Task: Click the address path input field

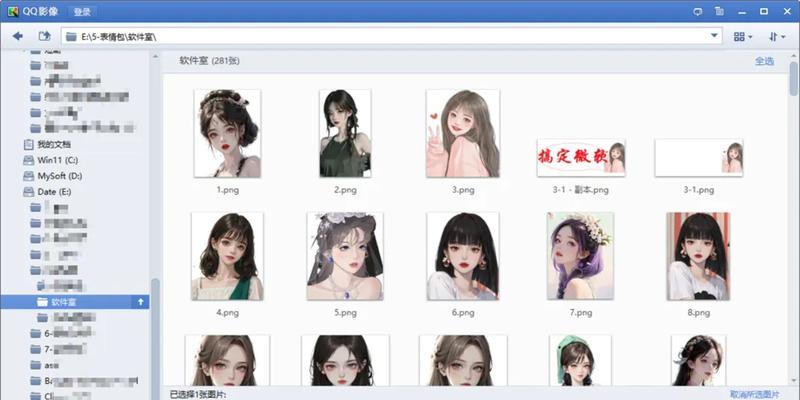Action: tap(392, 36)
